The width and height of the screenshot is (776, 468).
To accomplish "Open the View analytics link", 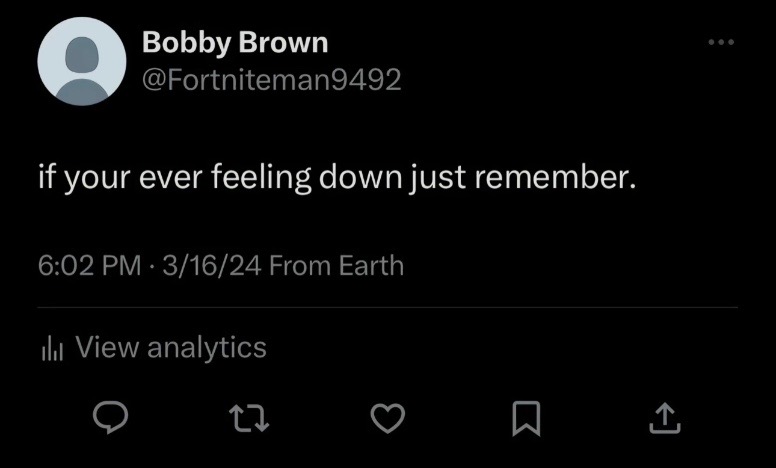I will (171, 347).
